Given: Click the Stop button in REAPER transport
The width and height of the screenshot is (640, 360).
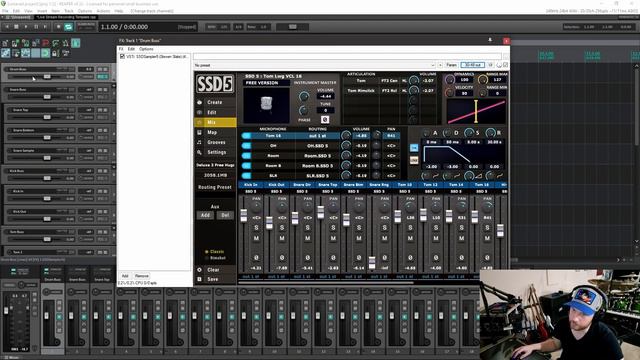Looking at the screenshot, I should [16, 27].
